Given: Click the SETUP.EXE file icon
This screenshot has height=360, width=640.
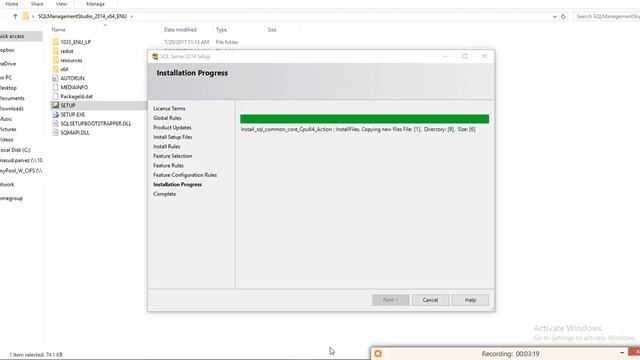Looking at the screenshot, I should [x=56, y=114].
